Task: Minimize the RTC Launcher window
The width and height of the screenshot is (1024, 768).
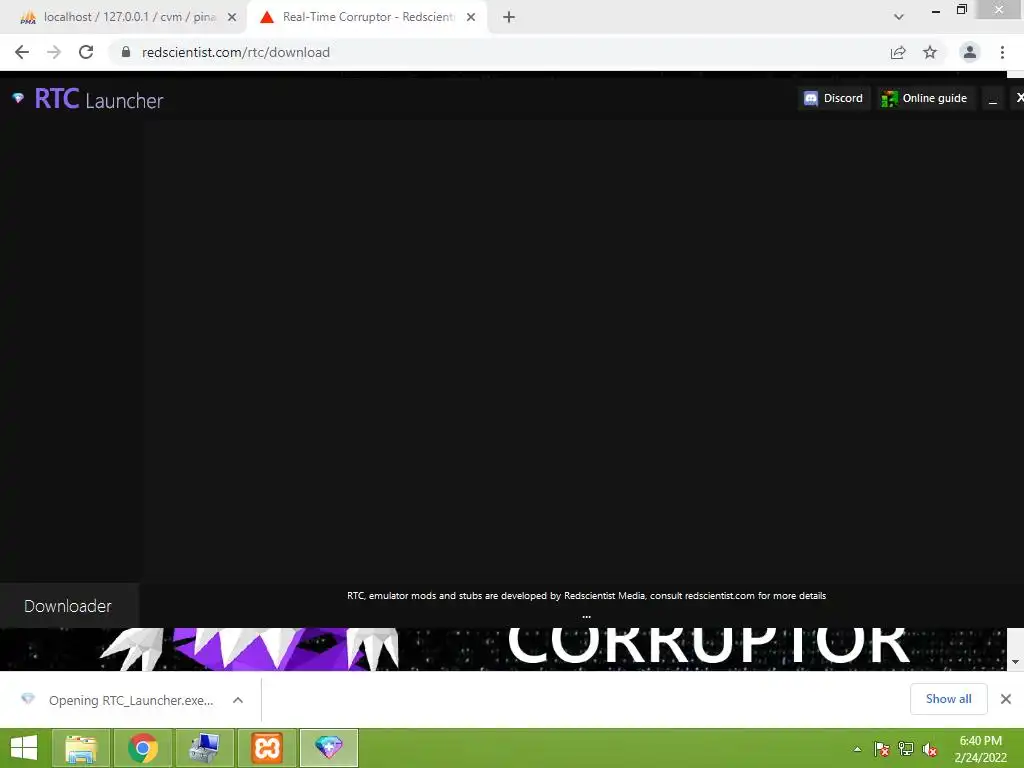Action: 993,99
